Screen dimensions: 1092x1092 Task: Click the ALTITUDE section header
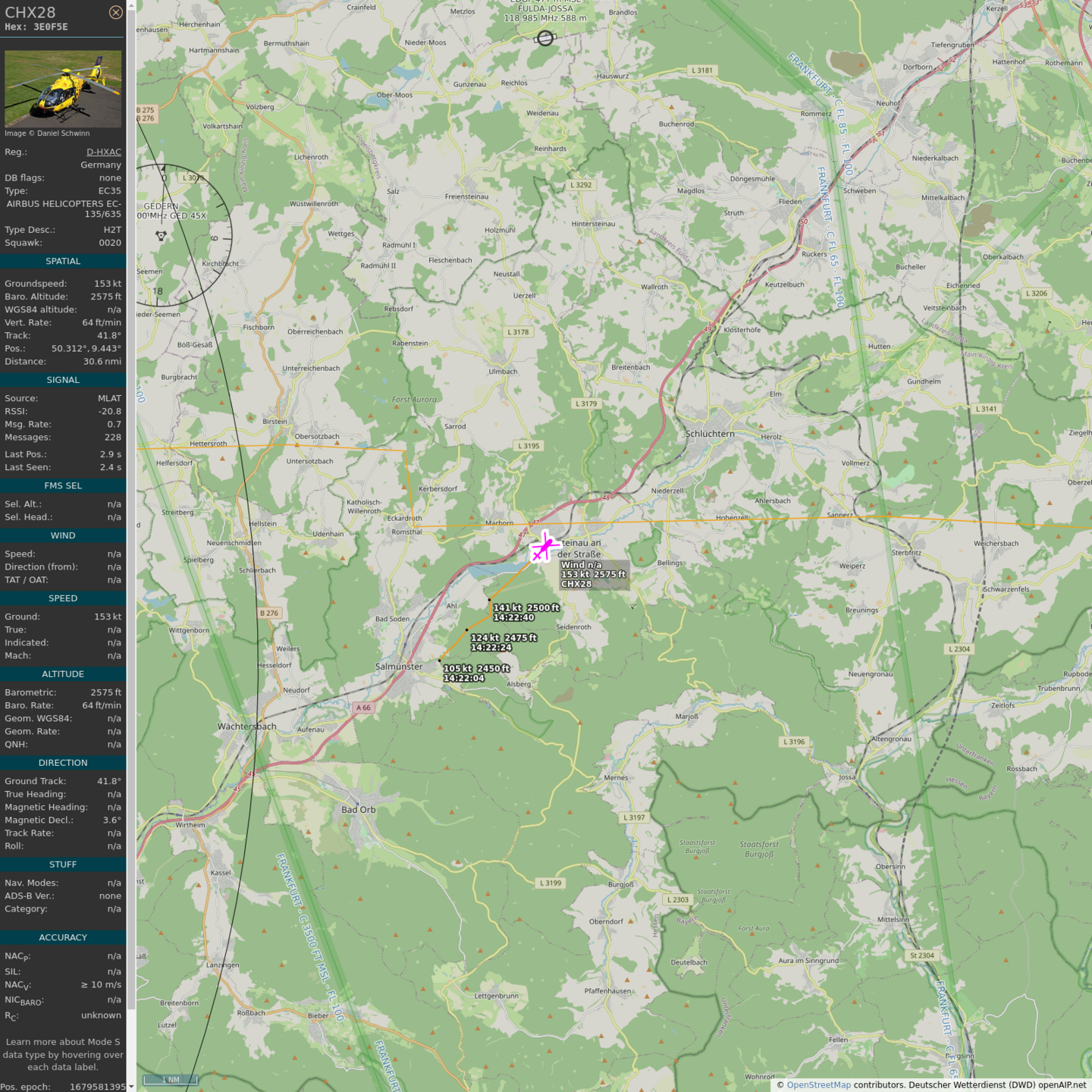click(63, 674)
